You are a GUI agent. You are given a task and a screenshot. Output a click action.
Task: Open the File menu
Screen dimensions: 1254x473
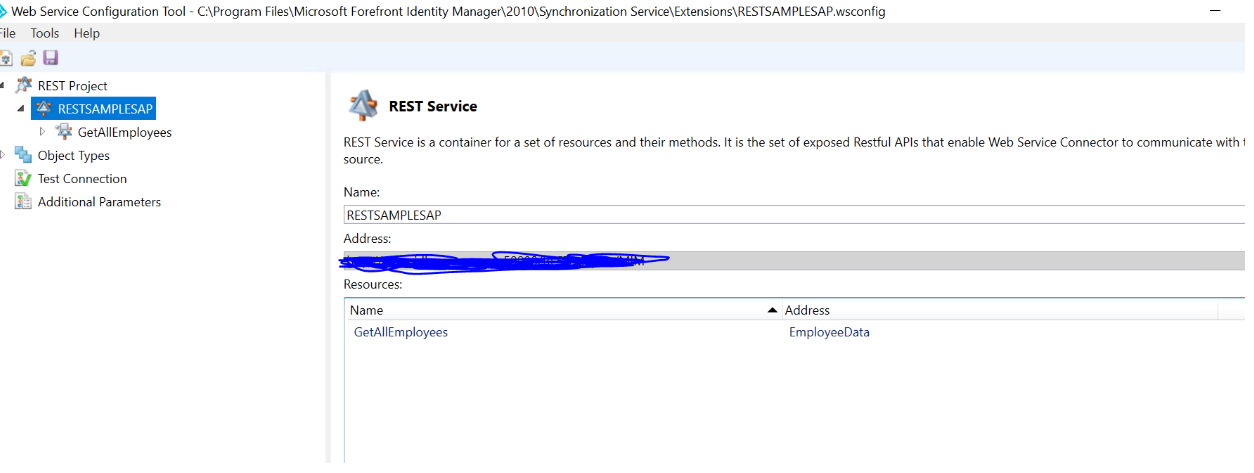[7, 33]
